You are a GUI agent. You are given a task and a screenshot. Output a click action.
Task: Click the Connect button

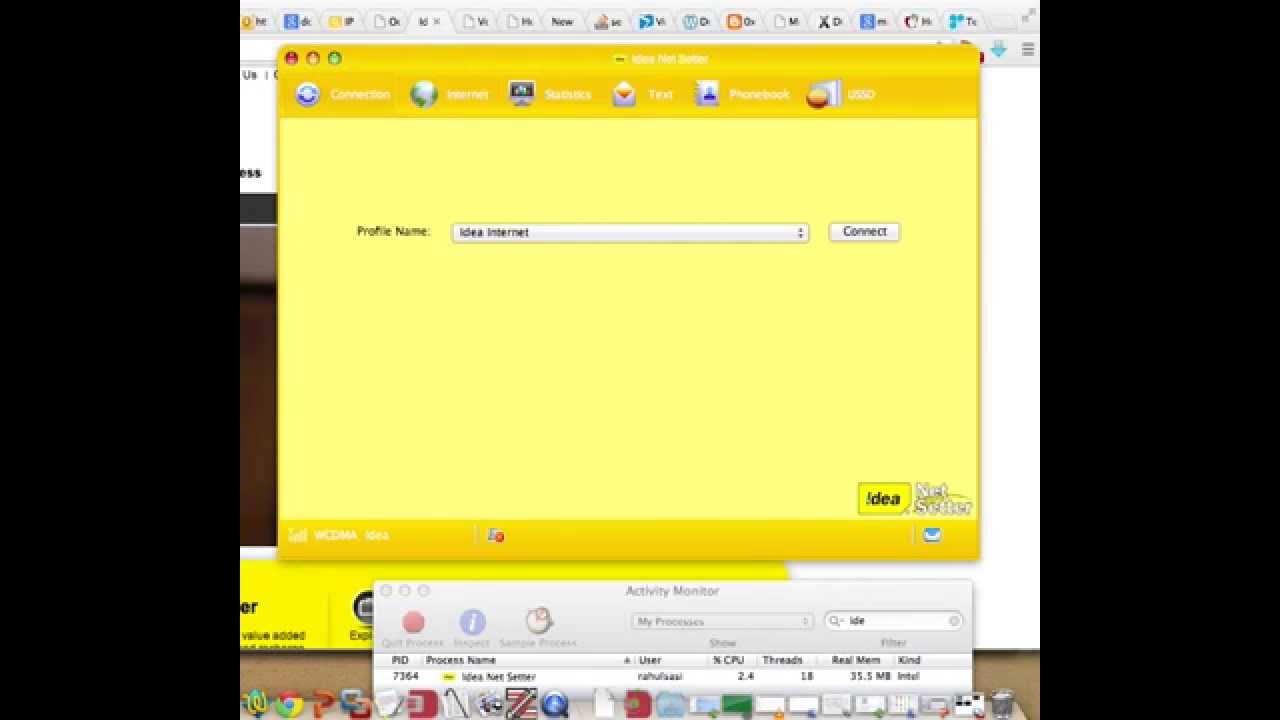click(864, 231)
